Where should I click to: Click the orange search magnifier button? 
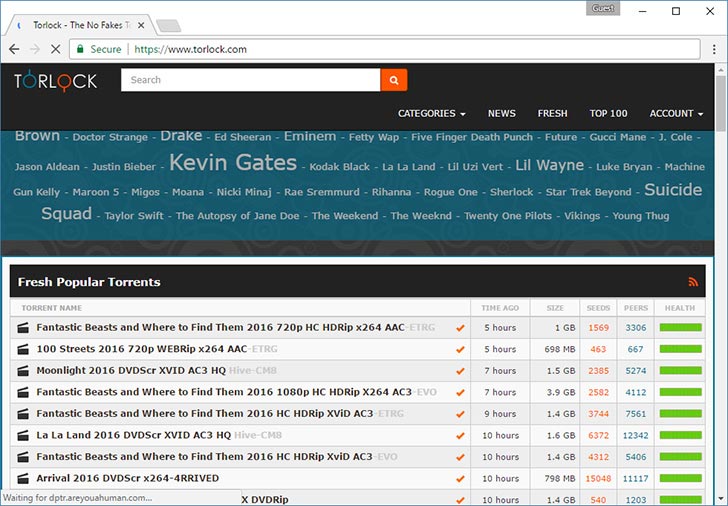[x=394, y=80]
